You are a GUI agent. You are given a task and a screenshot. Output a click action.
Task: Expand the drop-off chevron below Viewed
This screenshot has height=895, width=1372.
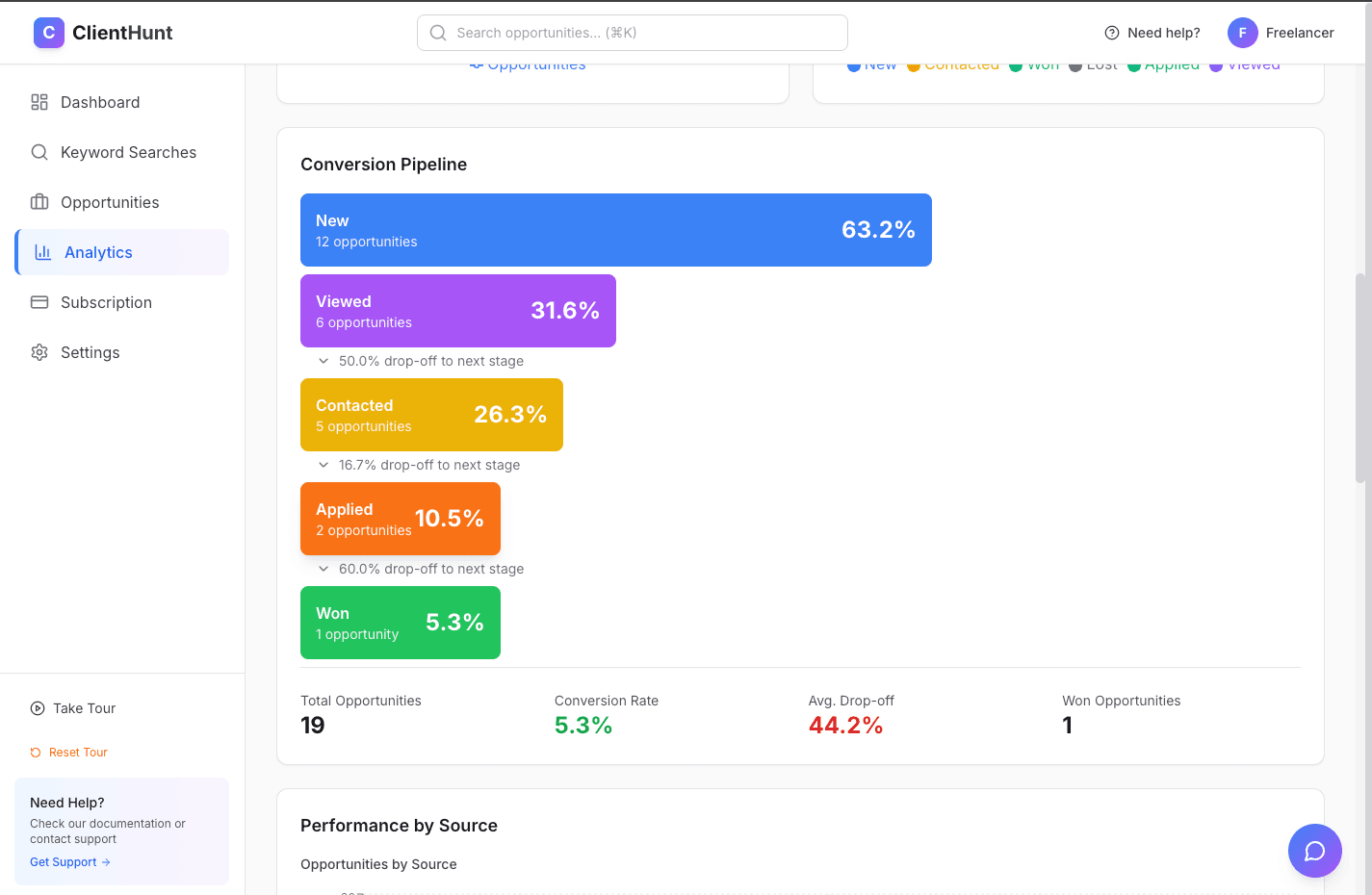pyautogui.click(x=324, y=360)
